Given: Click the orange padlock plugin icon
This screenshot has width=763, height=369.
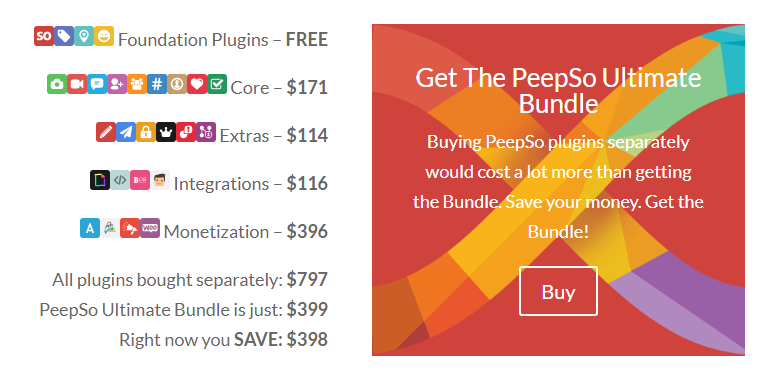Looking at the screenshot, I should point(146,132).
